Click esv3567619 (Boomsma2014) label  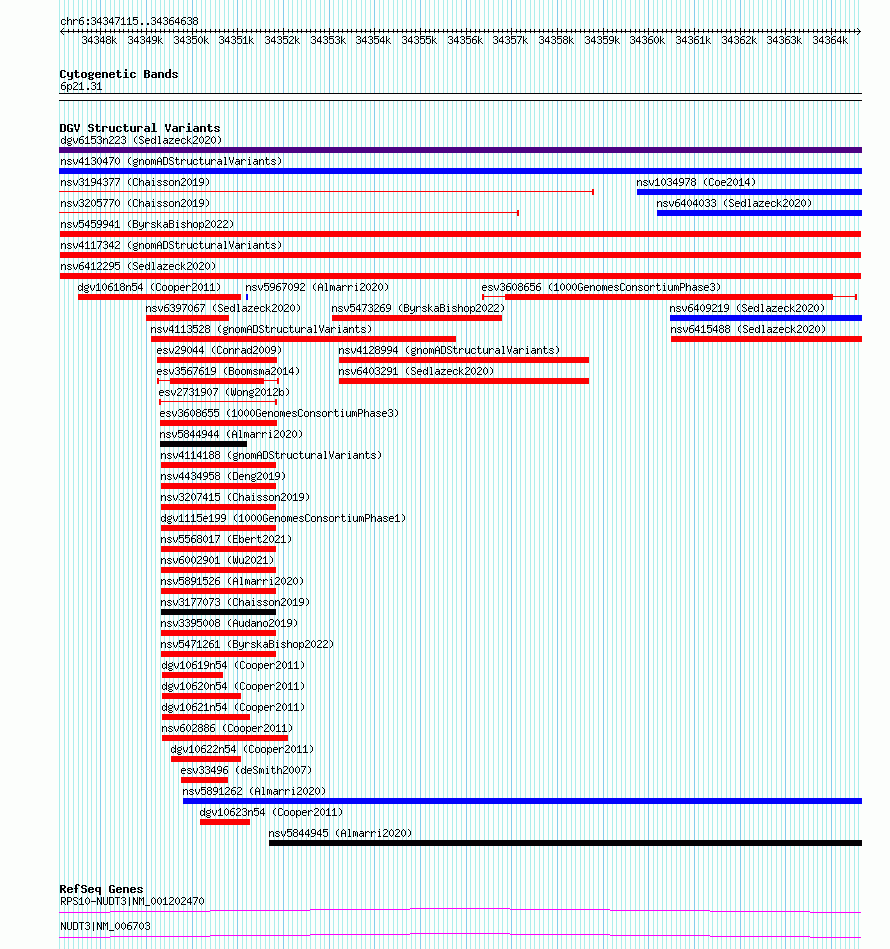coord(228,372)
